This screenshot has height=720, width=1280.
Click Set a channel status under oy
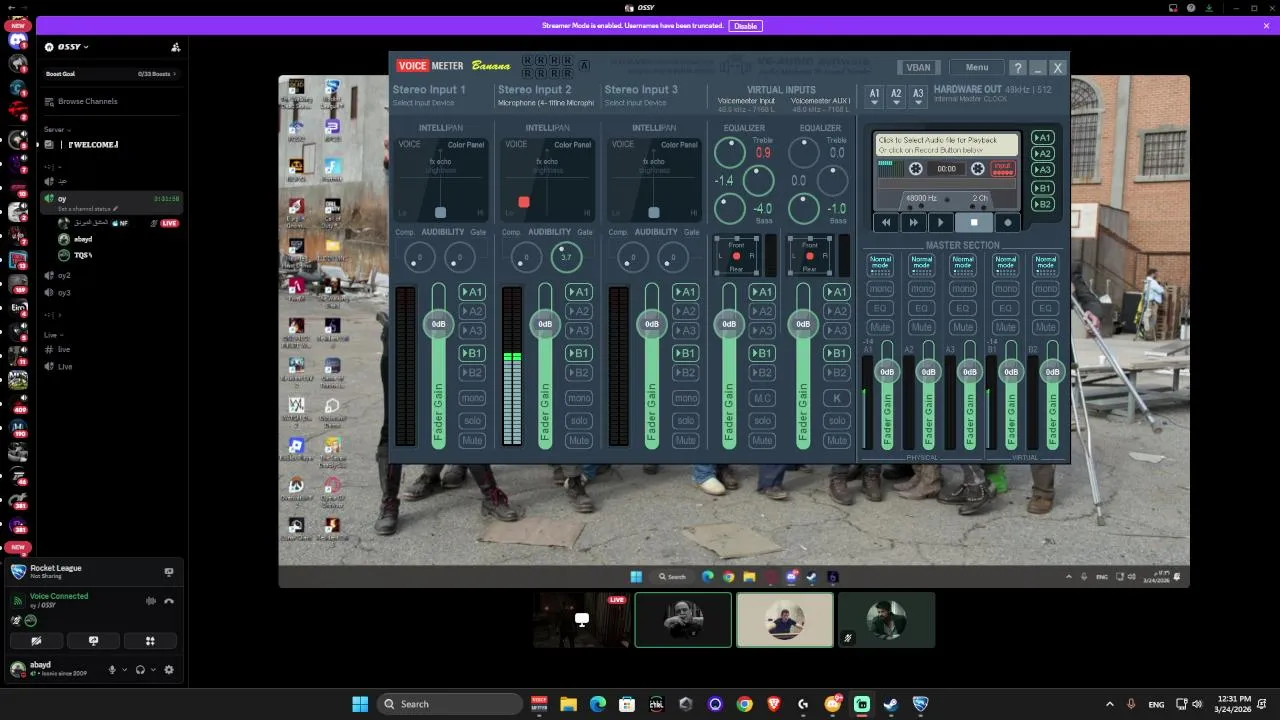87,209
